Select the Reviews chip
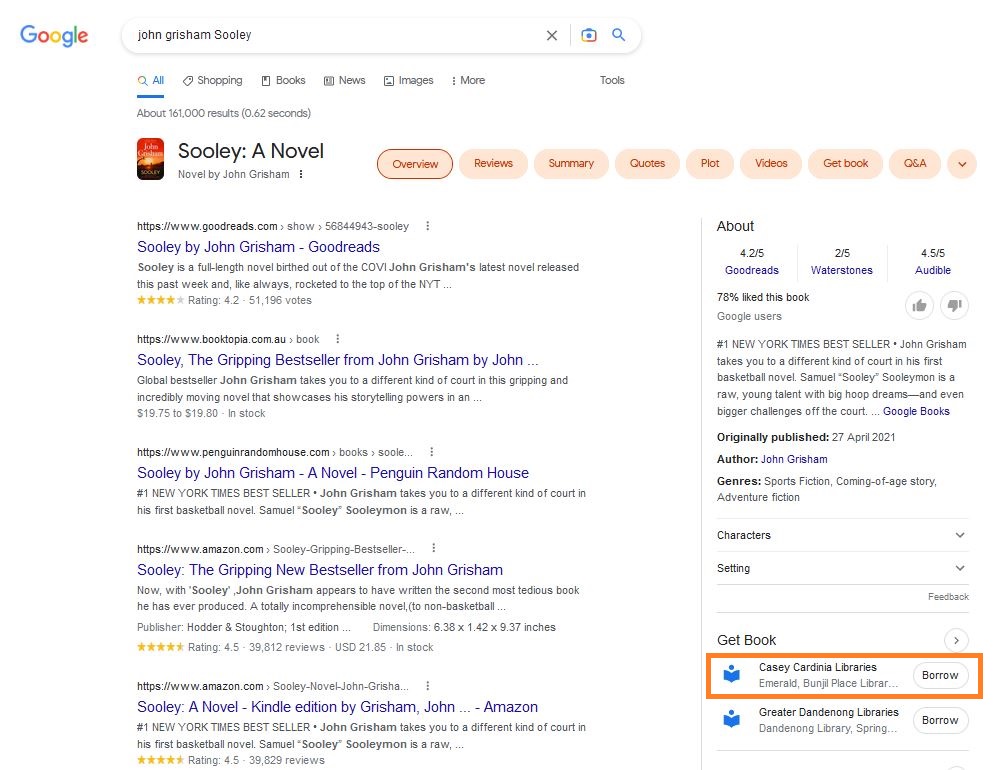This screenshot has height=770, width=1003. coord(493,164)
